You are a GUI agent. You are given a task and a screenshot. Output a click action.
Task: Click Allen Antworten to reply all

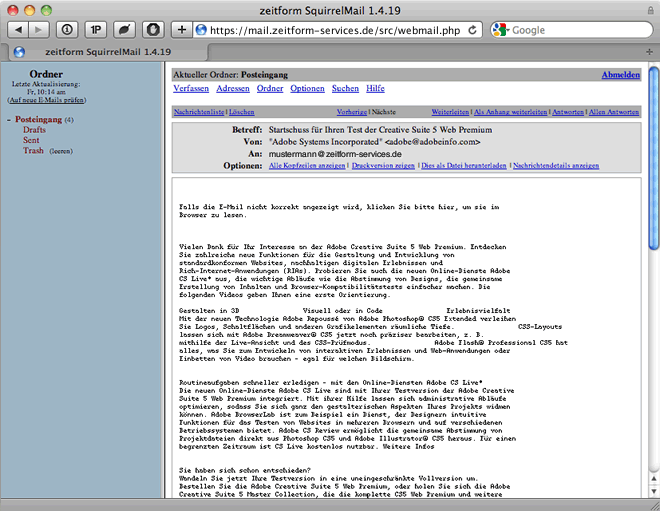click(614, 112)
